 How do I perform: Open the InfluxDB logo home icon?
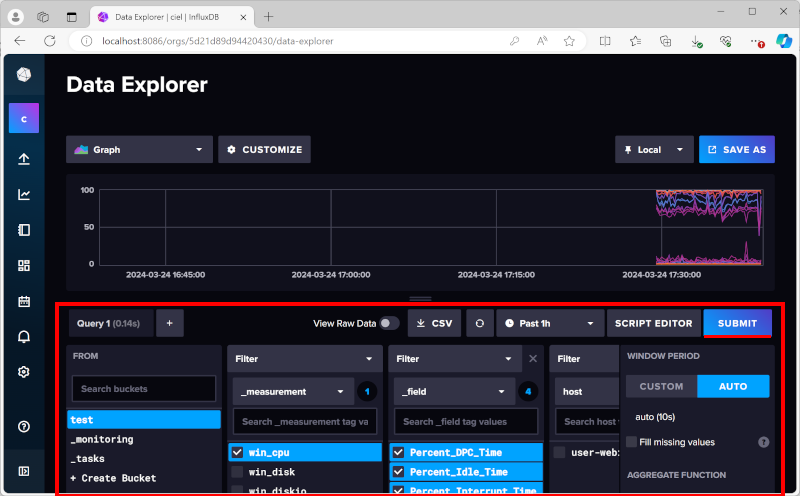(x=23, y=75)
